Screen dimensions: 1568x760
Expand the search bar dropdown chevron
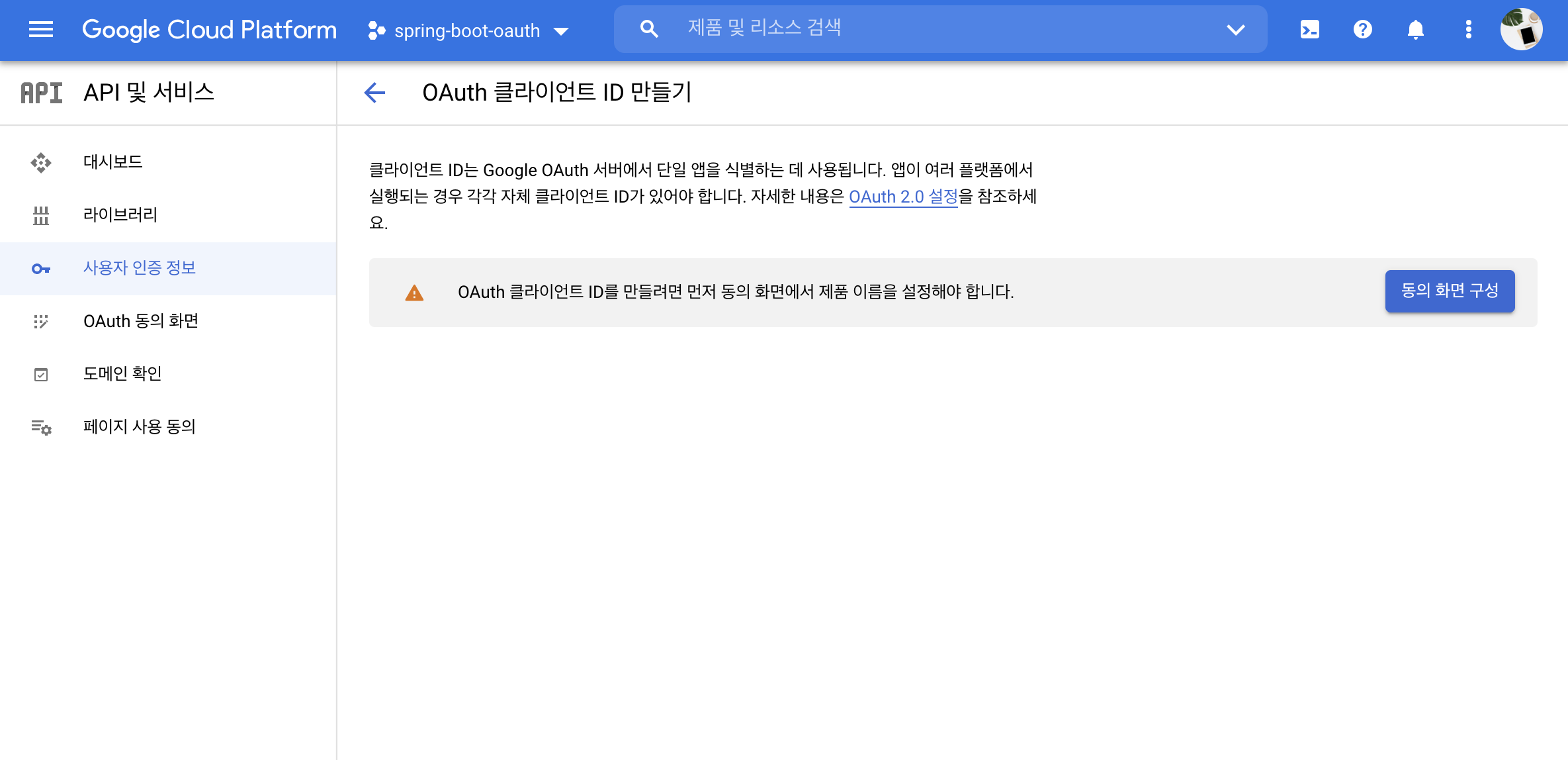click(x=1235, y=29)
